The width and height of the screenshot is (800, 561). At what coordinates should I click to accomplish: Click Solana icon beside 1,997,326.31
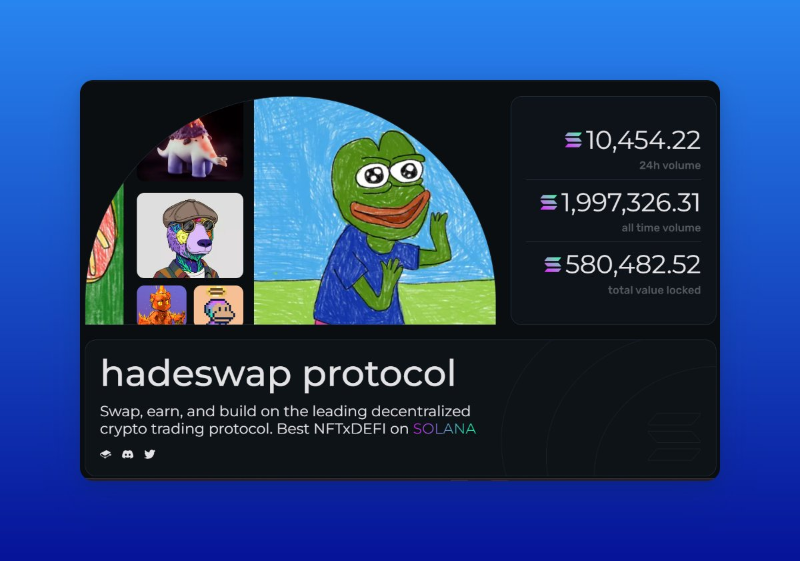(x=549, y=202)
